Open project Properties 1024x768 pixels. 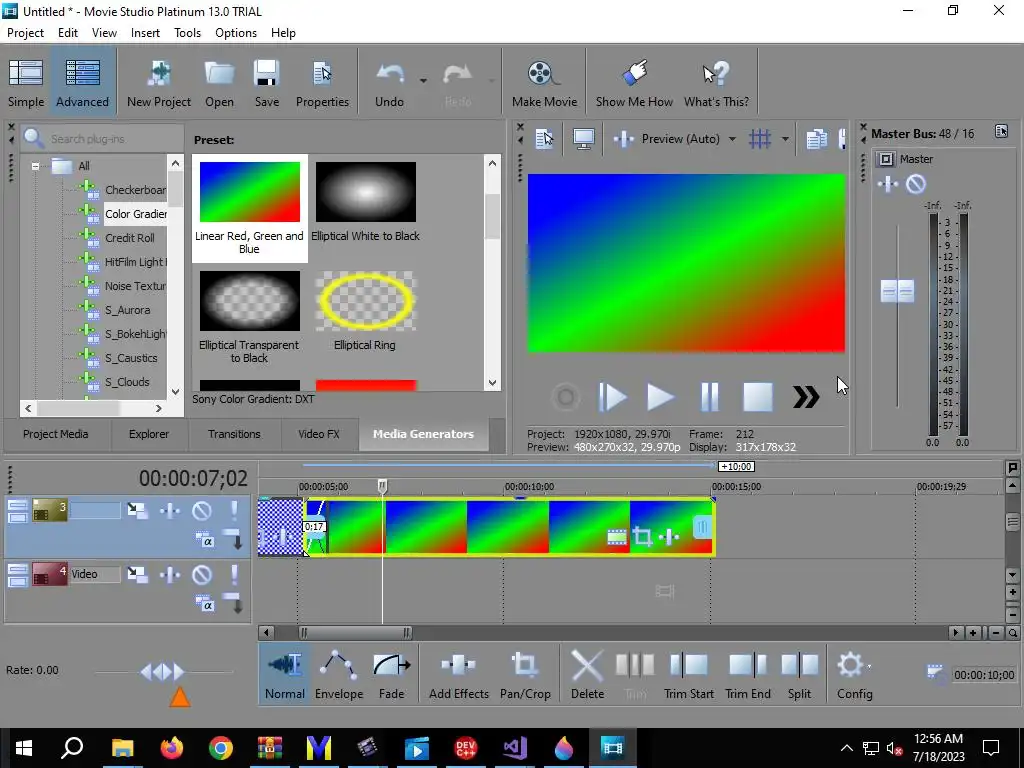[x=322, y=82]
